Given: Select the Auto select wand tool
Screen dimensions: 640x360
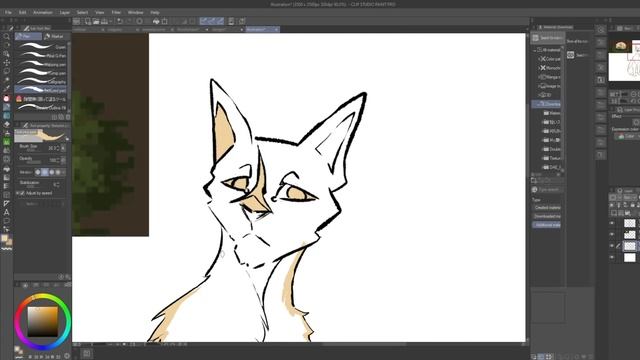Looking at the screenshot, I should [x=7, y=80].
